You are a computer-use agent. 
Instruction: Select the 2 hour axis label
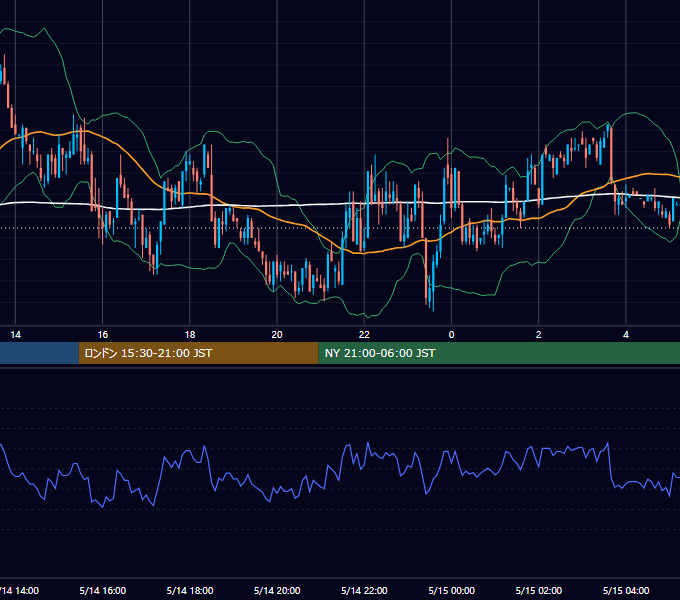(x=539, y=335)
